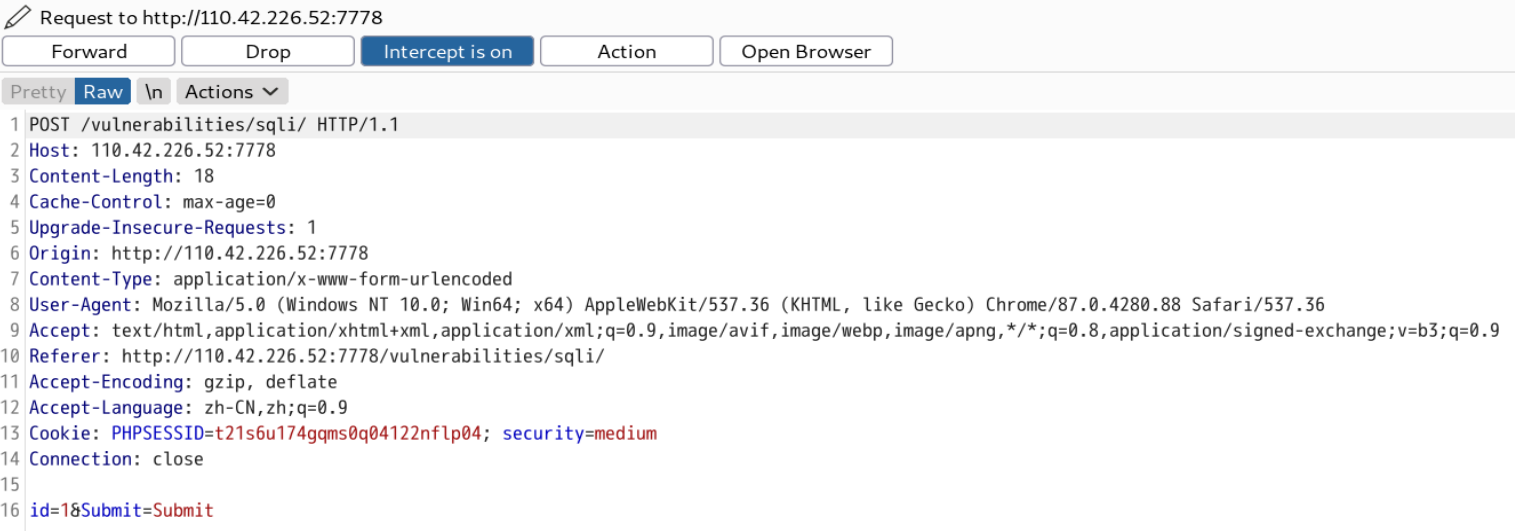Click the Upgrade-Insecure-Requests header line

click(x=172, y=228)
